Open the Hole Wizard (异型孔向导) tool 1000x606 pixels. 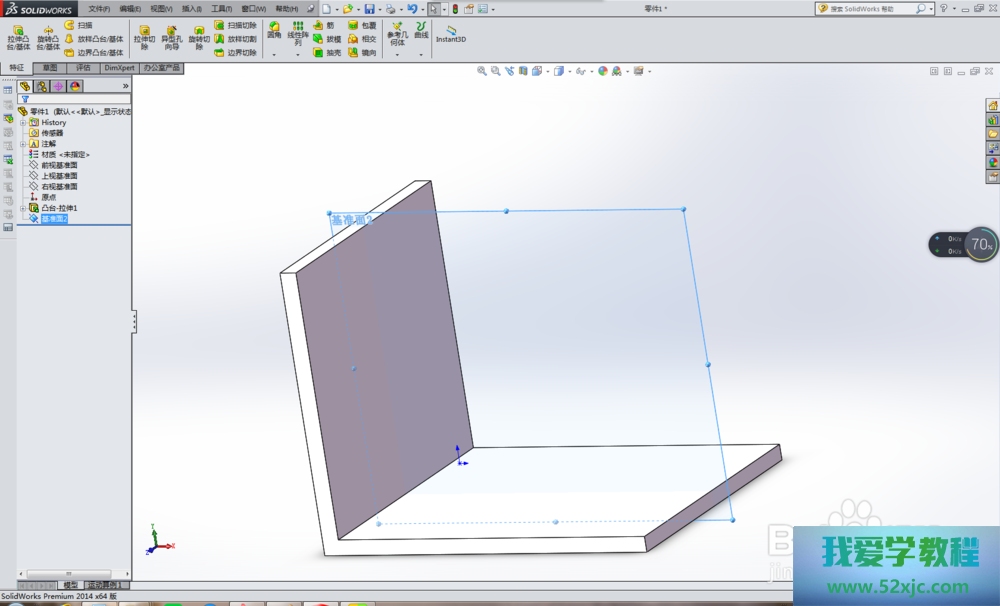pos(172,38)
